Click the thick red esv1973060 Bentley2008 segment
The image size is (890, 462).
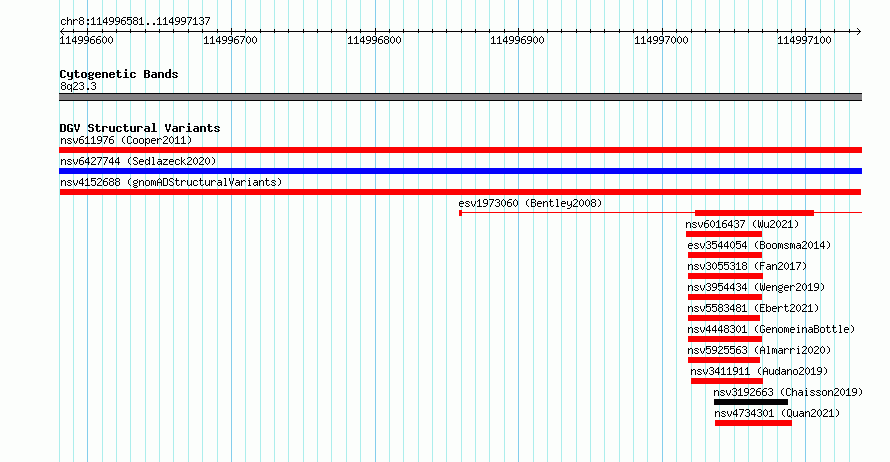click(x=754, y=213)
